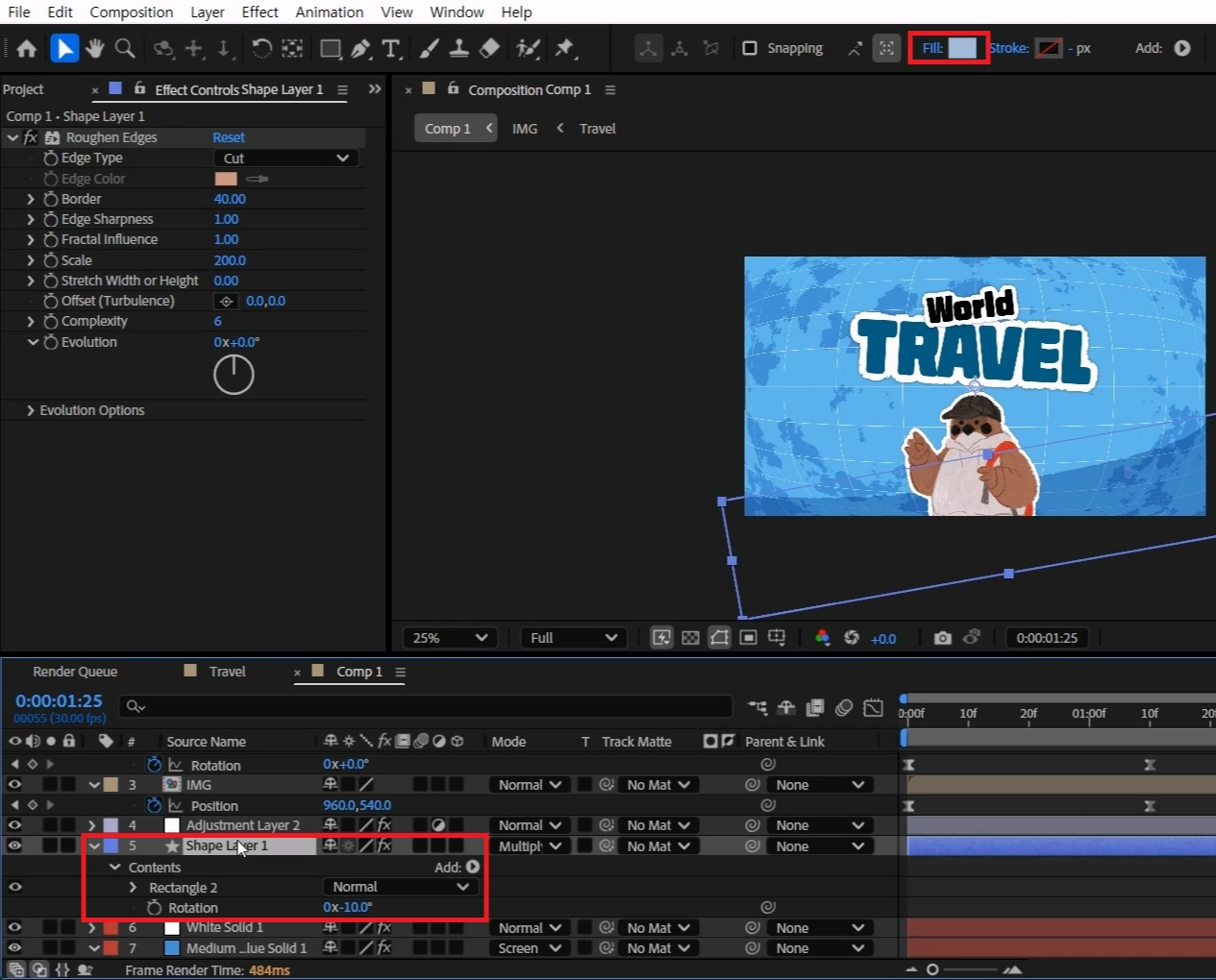Open Full resolution dropdown
This screenshot has width=1216, height=980.
point(574,638)
